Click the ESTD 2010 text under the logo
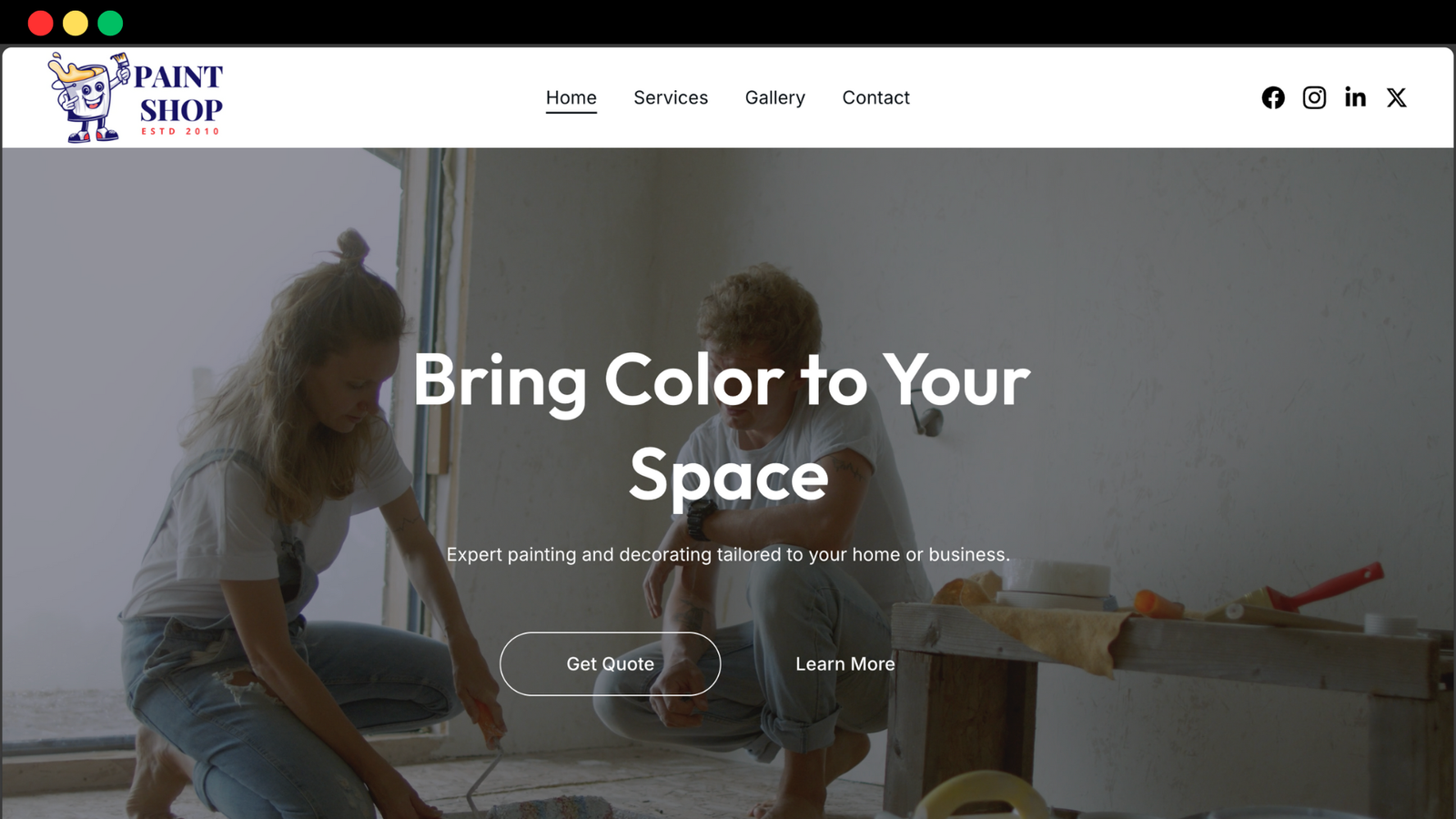This screenshot has width=1456, height=819. pyautogui.click(x=180, y=132)
